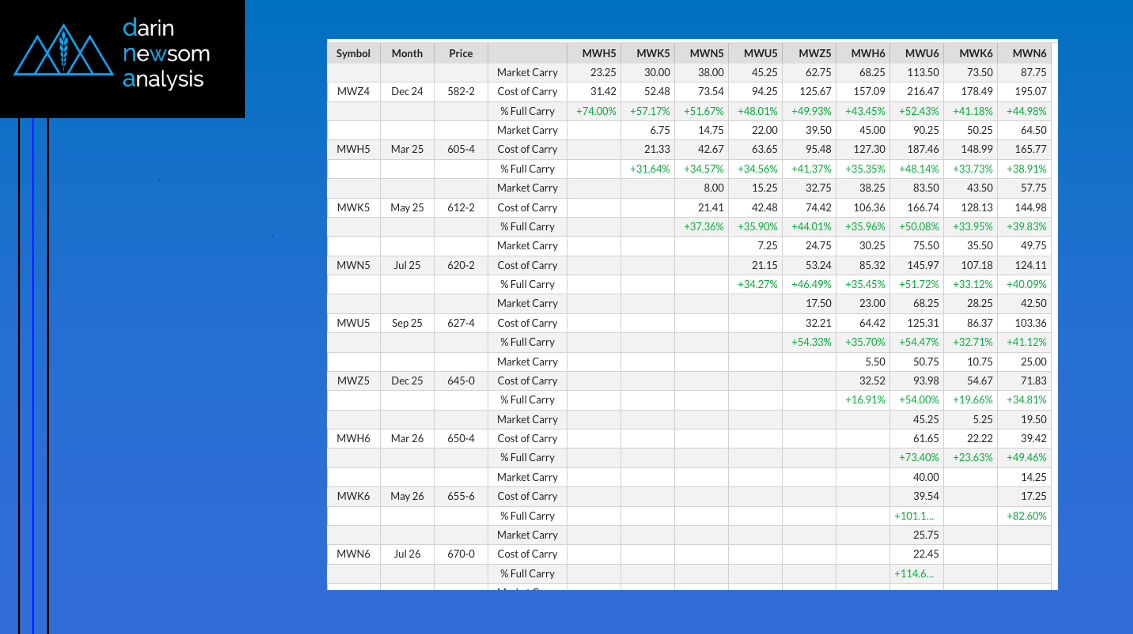Select the MWN6 symbol row label
Viewport: 1133px width, 634px height.
[353, 554]
